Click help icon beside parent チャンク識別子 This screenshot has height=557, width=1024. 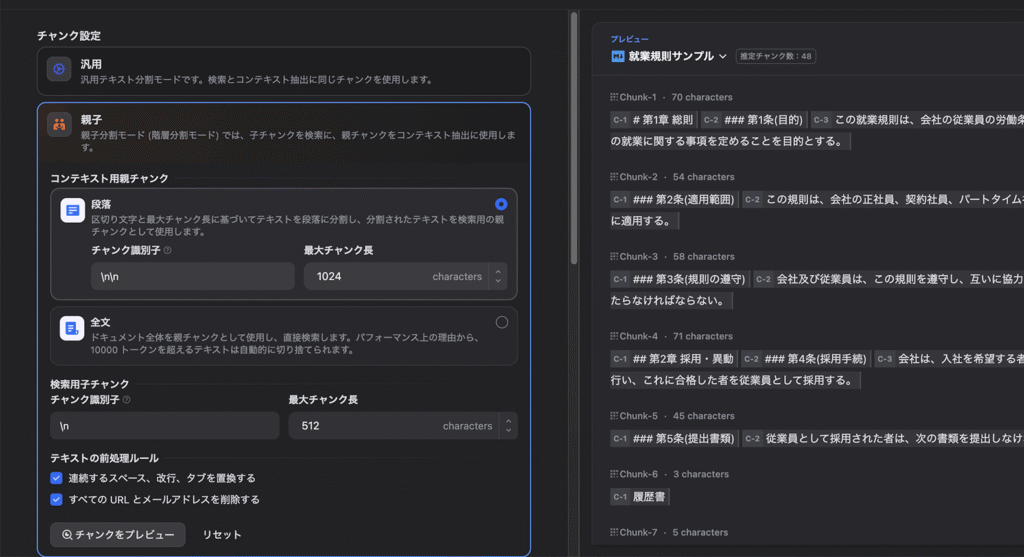[x=168, y=251]
